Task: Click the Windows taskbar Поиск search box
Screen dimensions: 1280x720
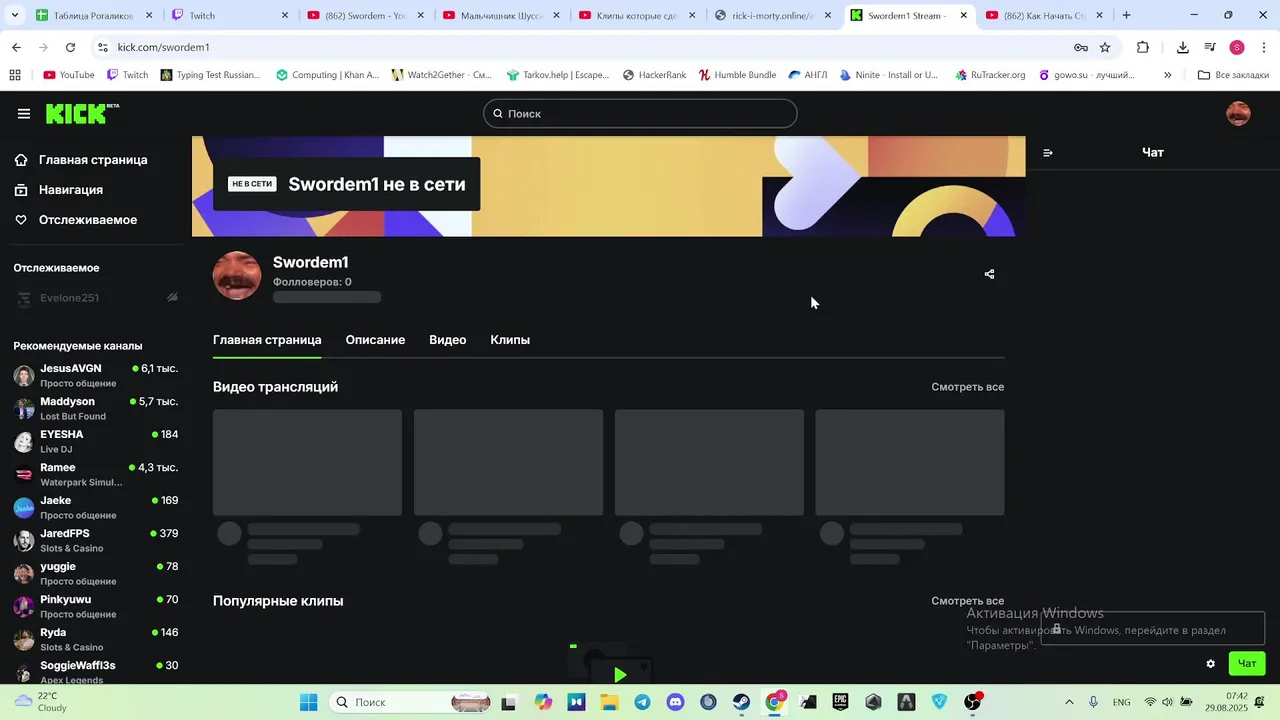Action: tap(410, 702)
